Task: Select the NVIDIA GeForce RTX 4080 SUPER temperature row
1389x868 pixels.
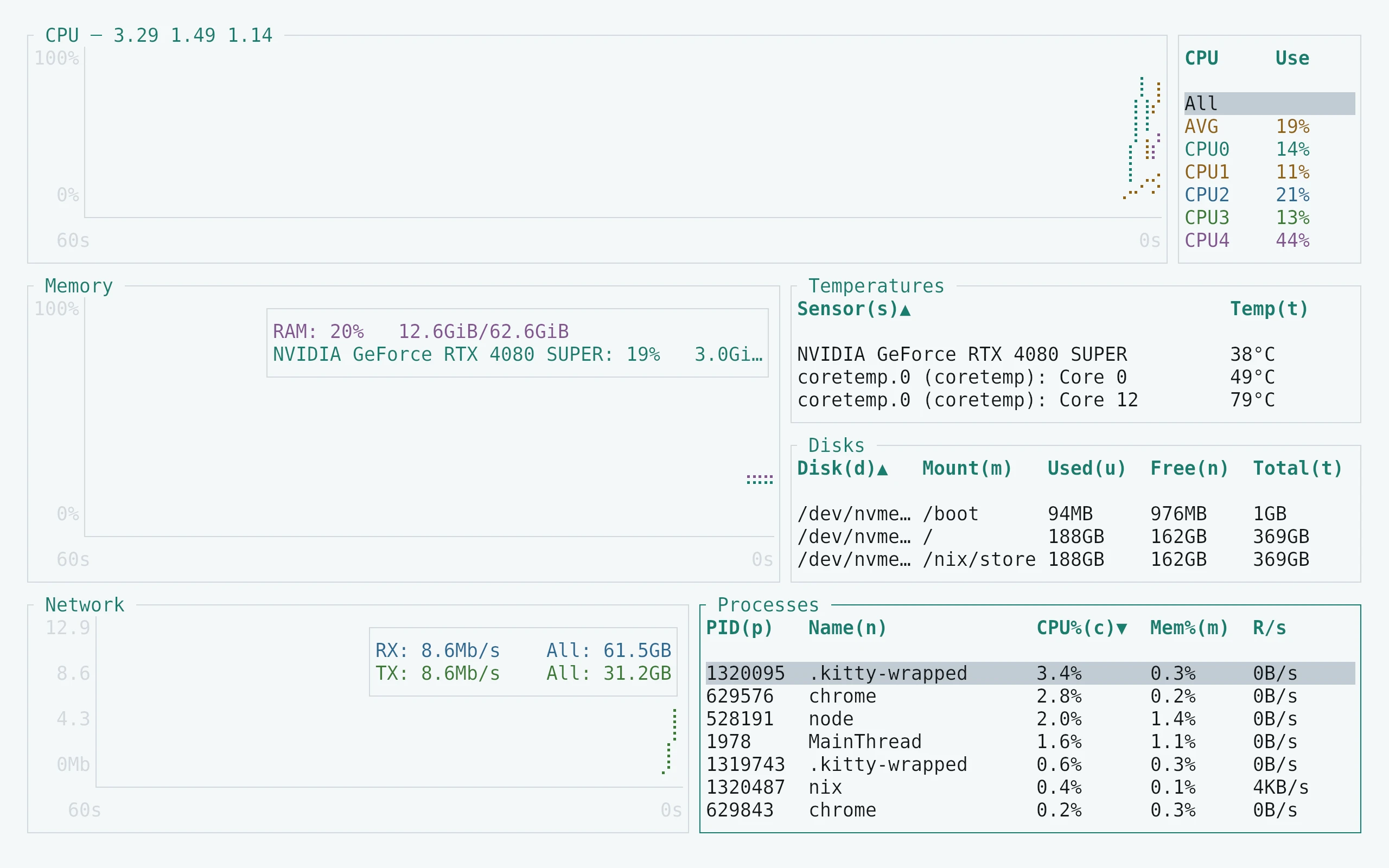Action: (x=1075, y=354)
